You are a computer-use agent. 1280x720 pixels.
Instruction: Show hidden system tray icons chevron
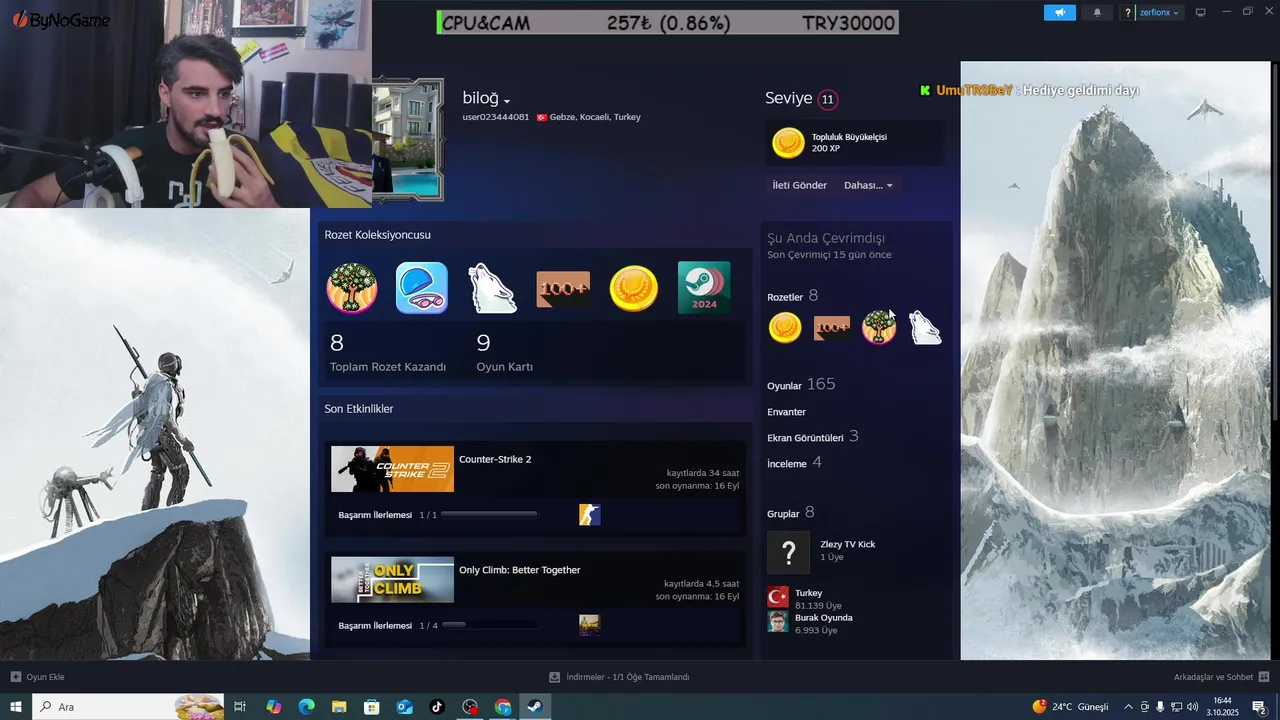pyautogui.click(x=1128, y=707)
